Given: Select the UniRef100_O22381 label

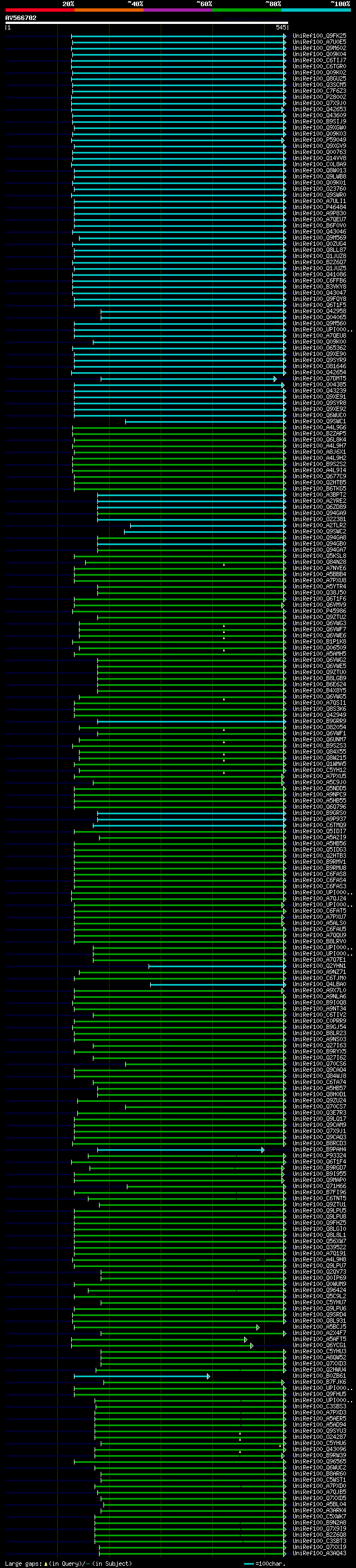Looking at the screenshot, I should pos(319,519).
